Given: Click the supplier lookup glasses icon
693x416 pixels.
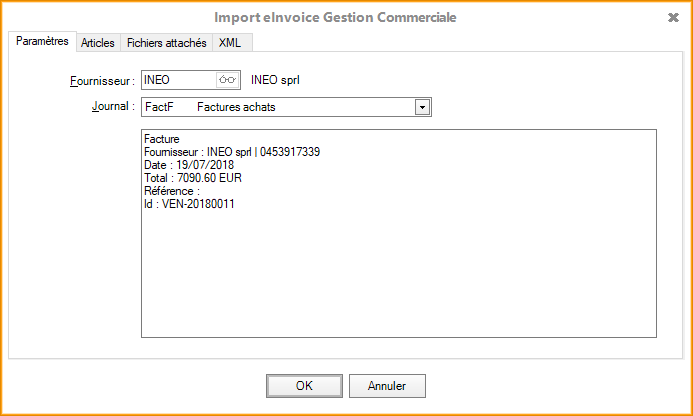Looking at the screenshot, I should point(229,80).
